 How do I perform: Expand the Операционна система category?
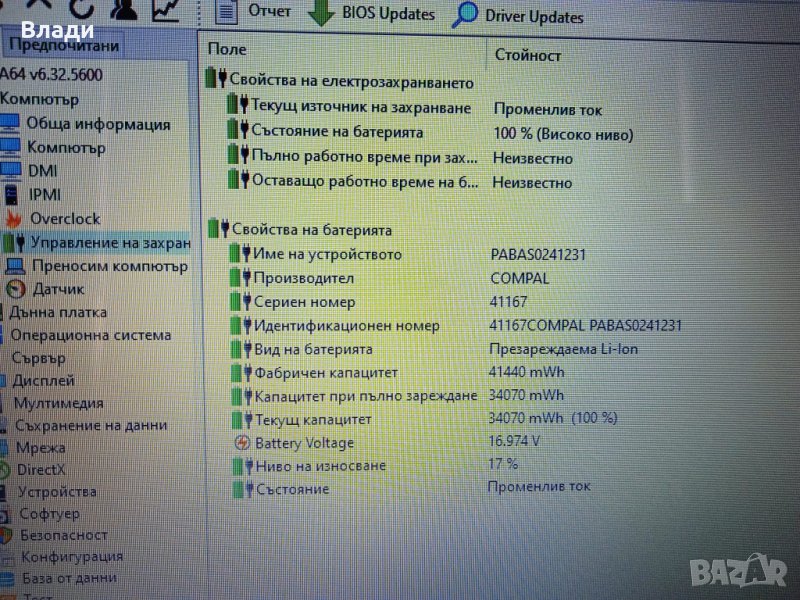(90, 335)
